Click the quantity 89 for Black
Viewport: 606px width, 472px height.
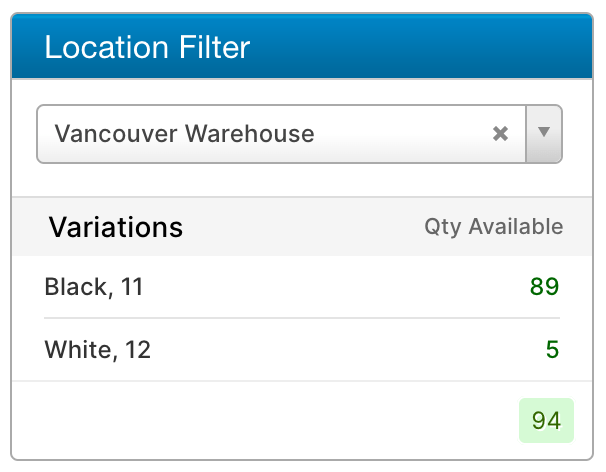pyautogui.click(x=544, y=288)
